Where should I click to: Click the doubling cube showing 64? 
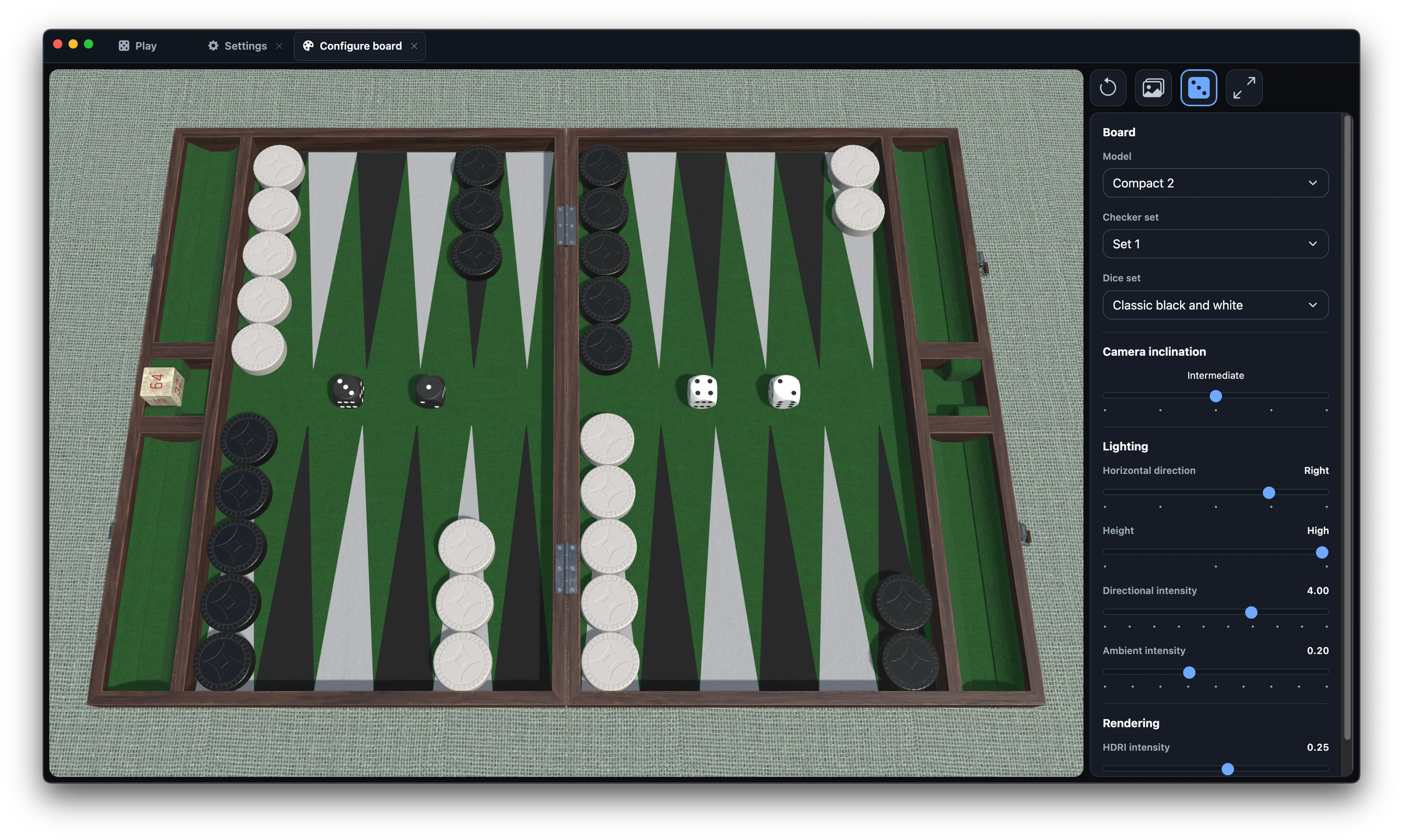click(x=162, y=387)
